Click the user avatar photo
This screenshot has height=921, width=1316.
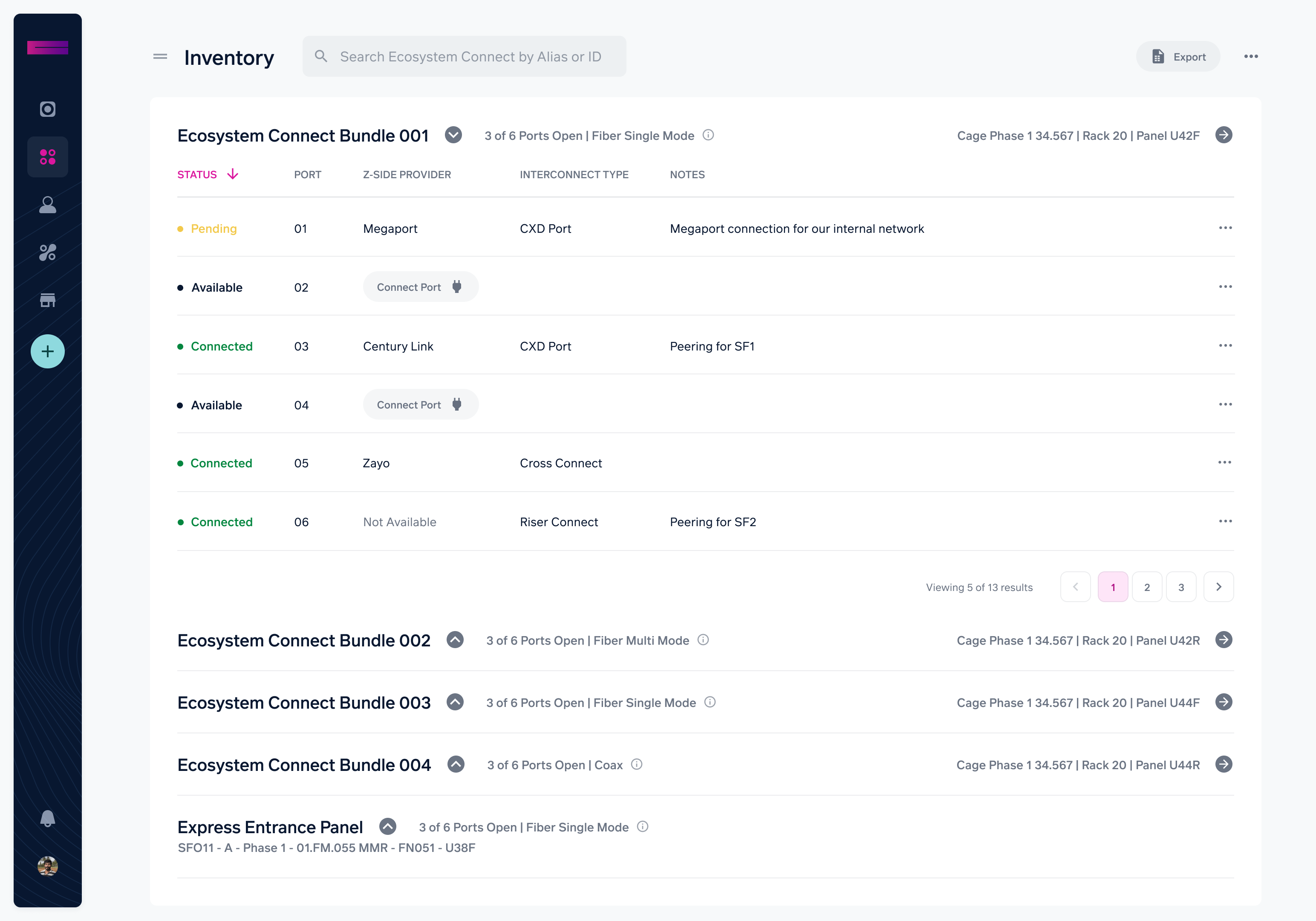coord(48,866)
